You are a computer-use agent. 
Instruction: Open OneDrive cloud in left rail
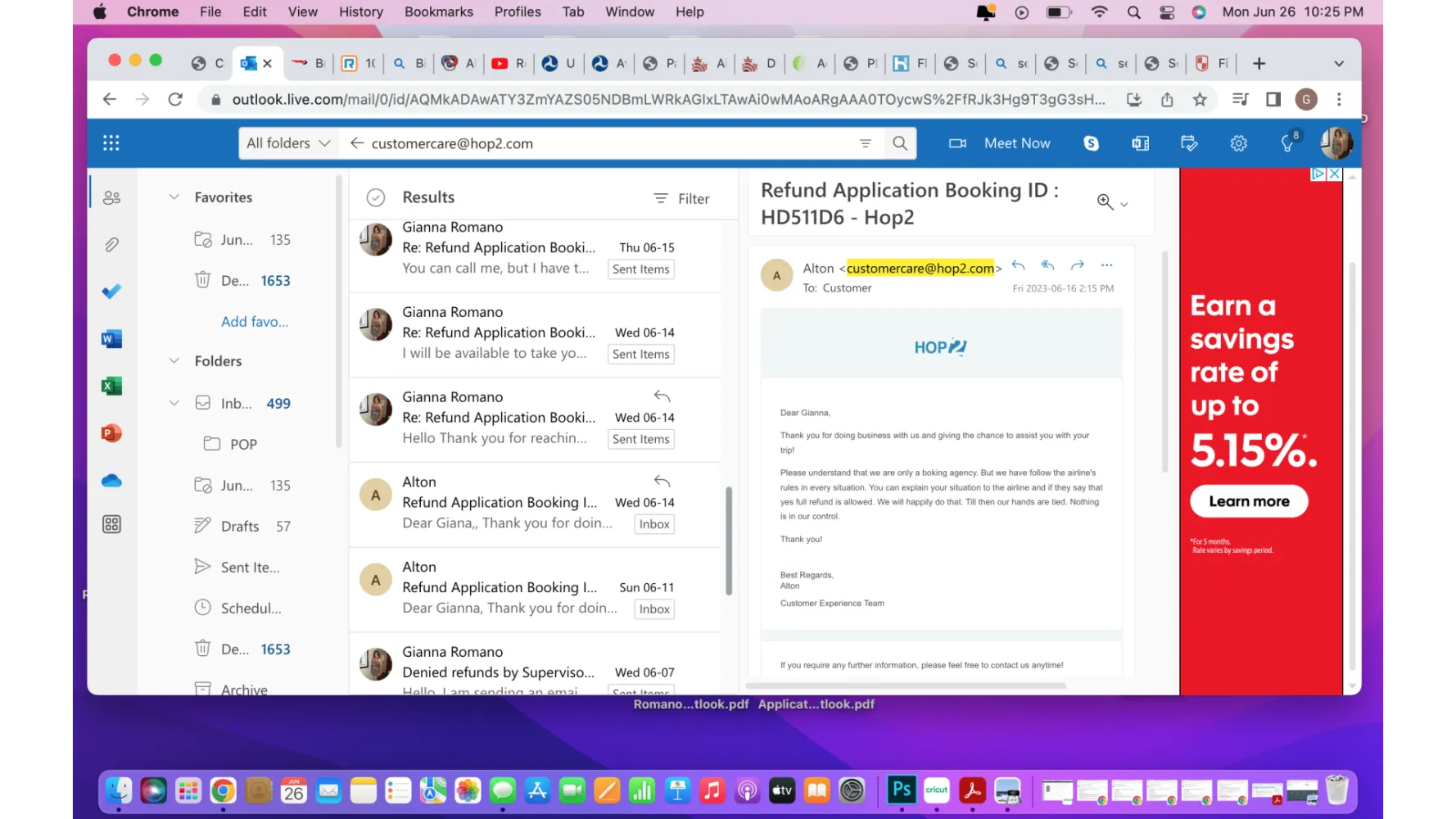[x=112, y=481]
